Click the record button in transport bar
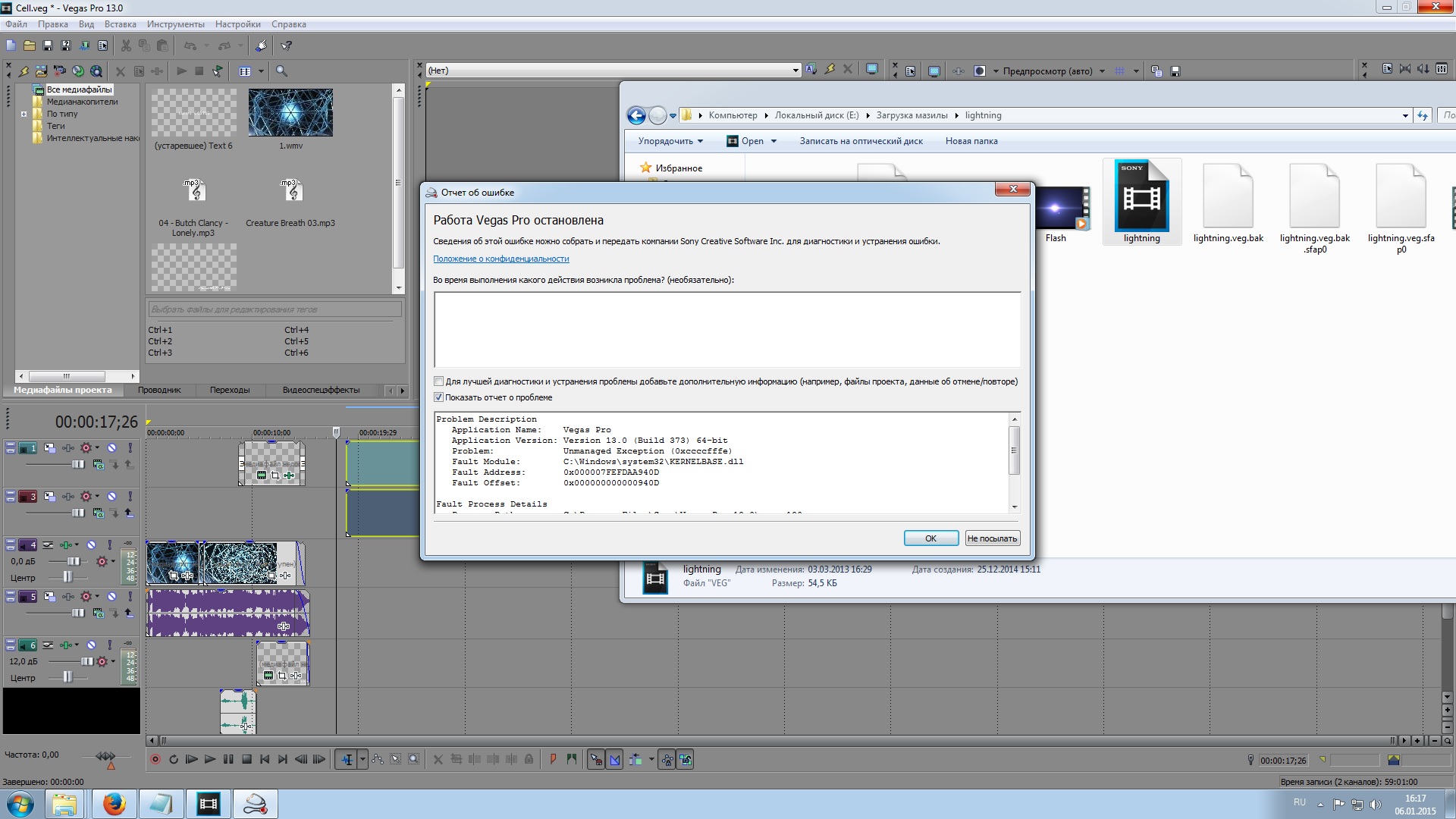 [155, 760]
